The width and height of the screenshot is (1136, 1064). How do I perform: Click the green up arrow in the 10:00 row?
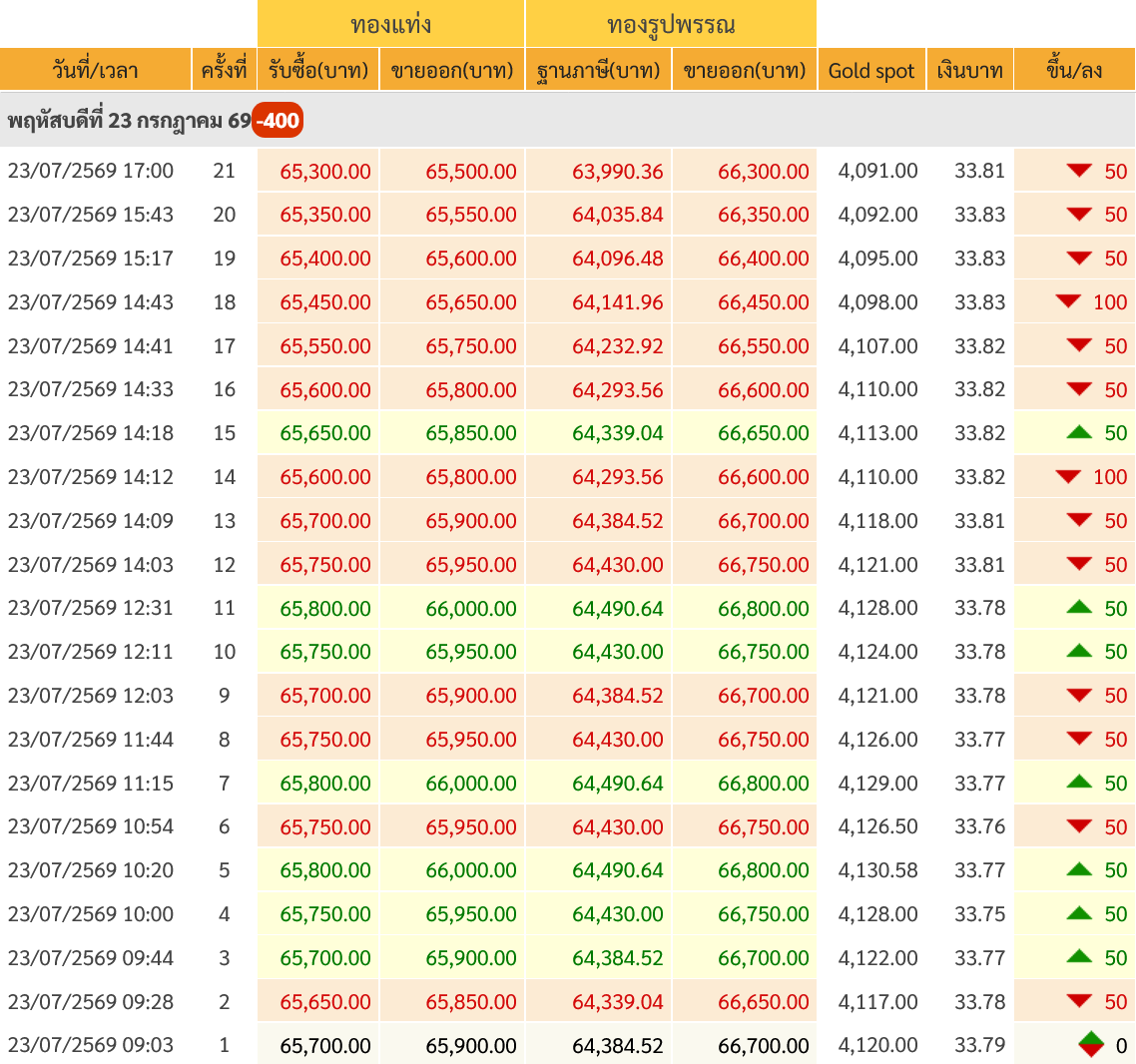click(x=1079, y=912)
